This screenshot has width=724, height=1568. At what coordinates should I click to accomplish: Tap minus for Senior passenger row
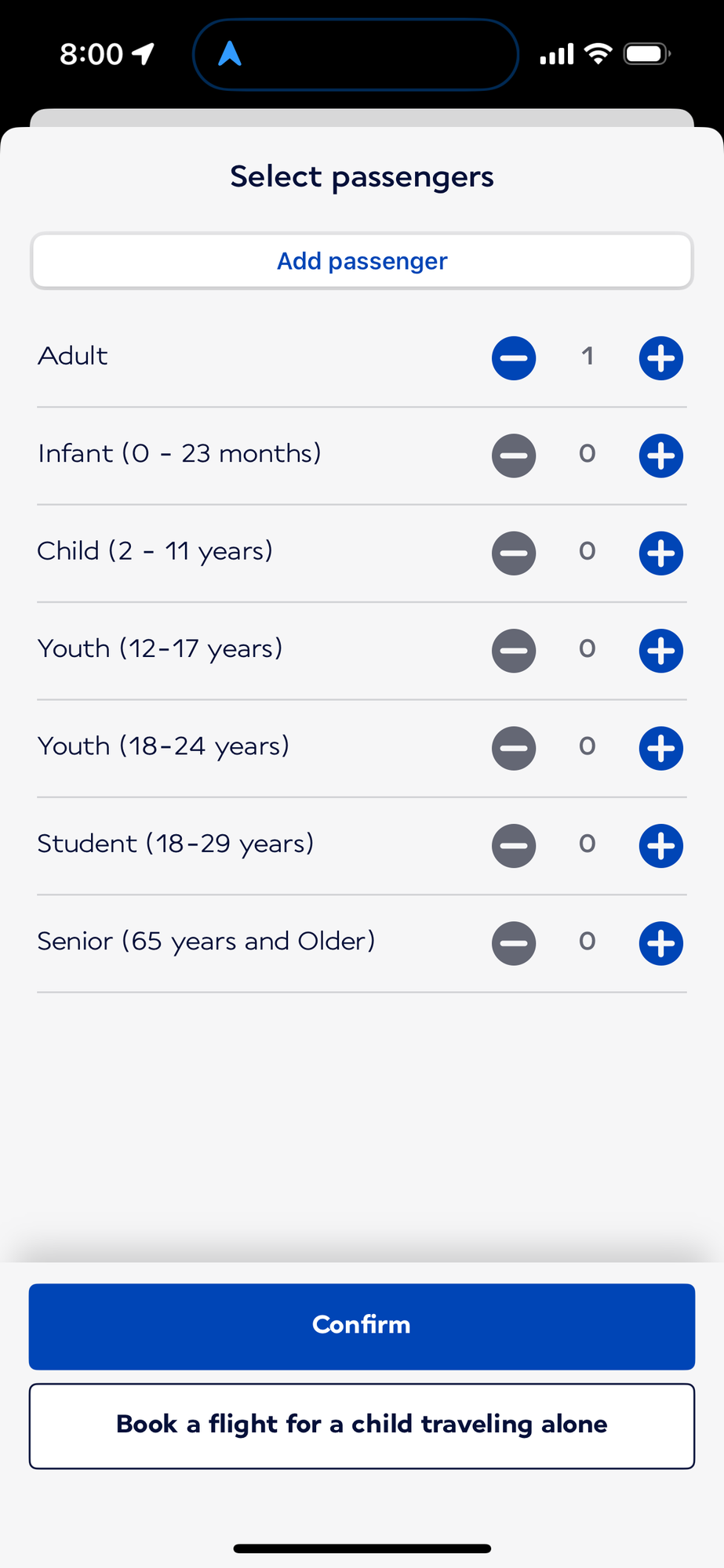(x=514, y=943)
